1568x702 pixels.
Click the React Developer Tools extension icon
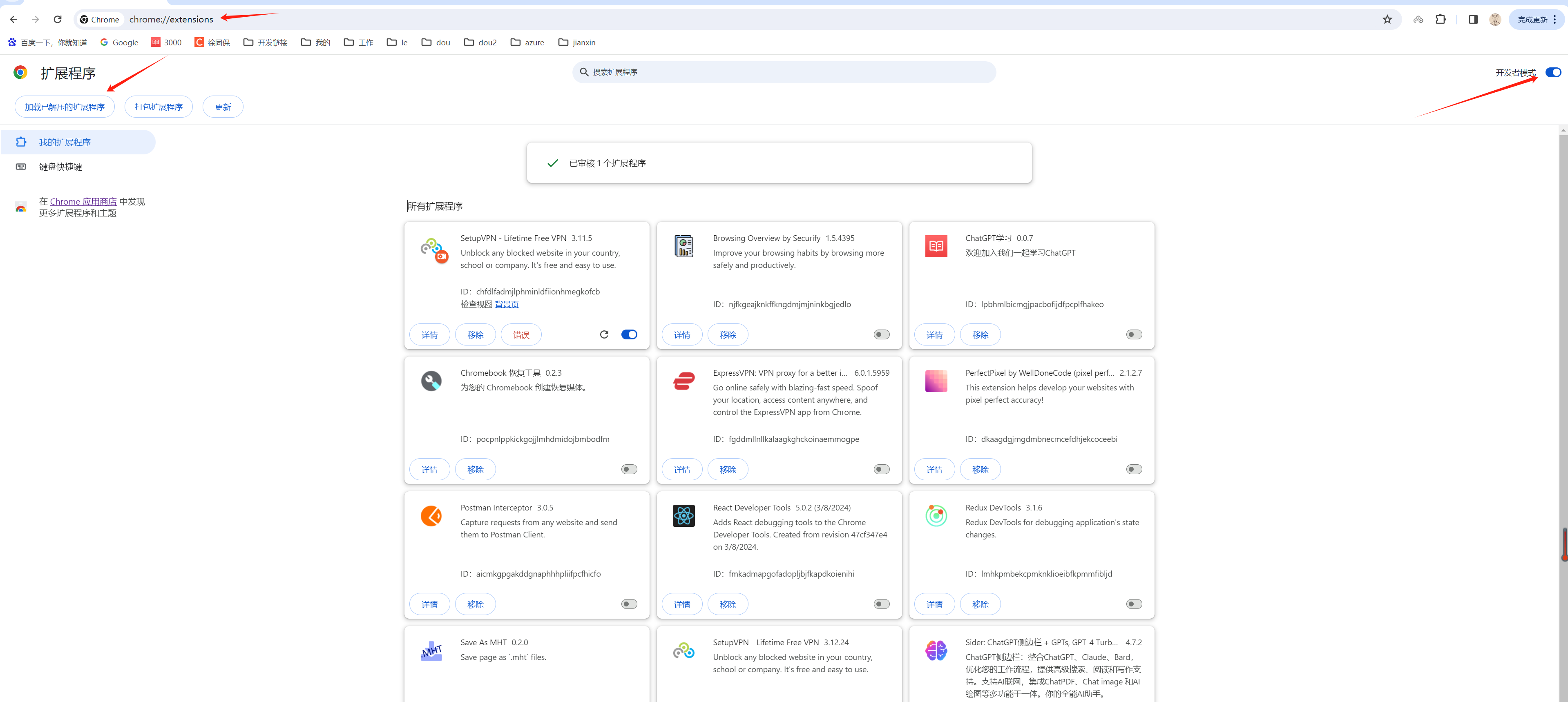(683, 516)
